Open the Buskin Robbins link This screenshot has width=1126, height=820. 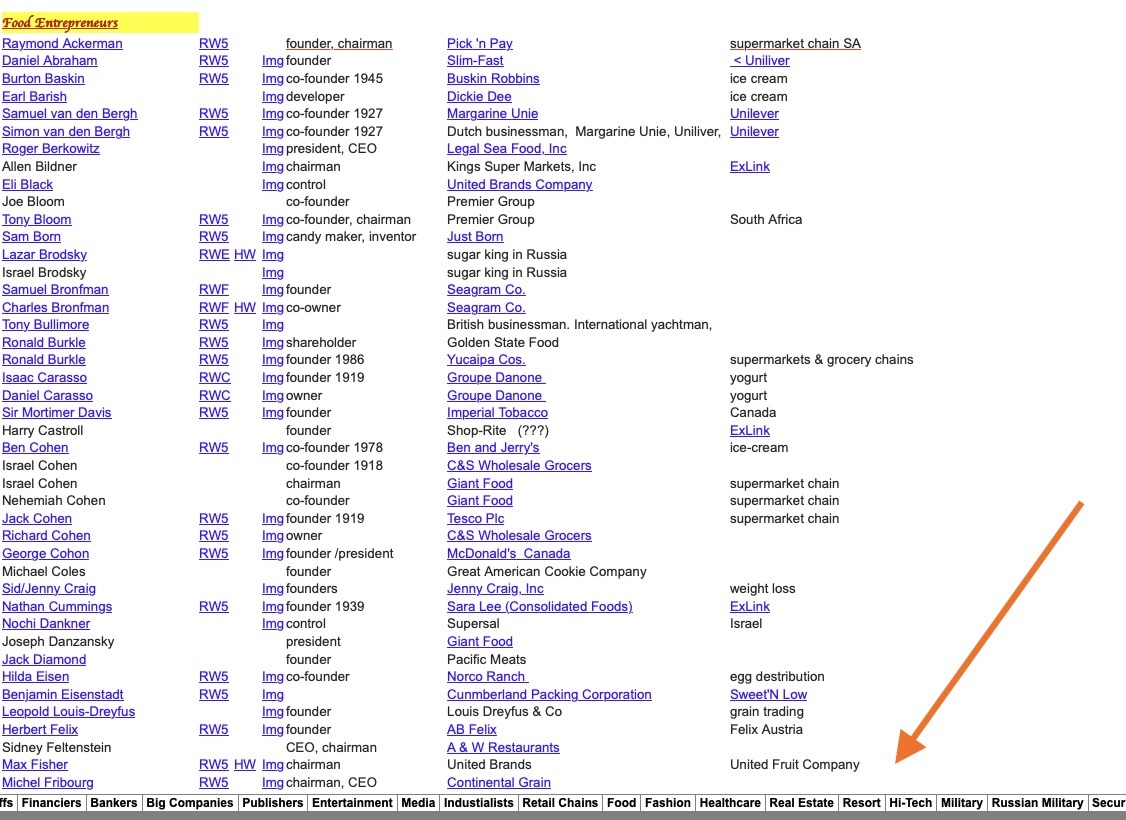(x=493, y=78)
